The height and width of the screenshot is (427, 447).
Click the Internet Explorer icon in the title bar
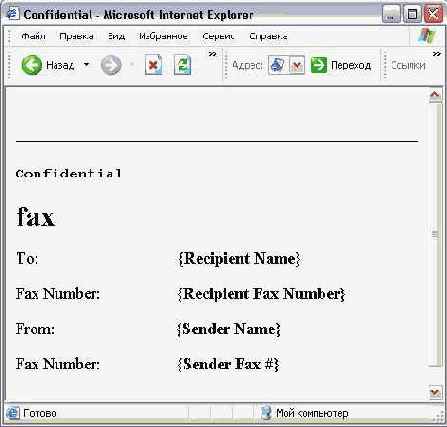point(12,14)
